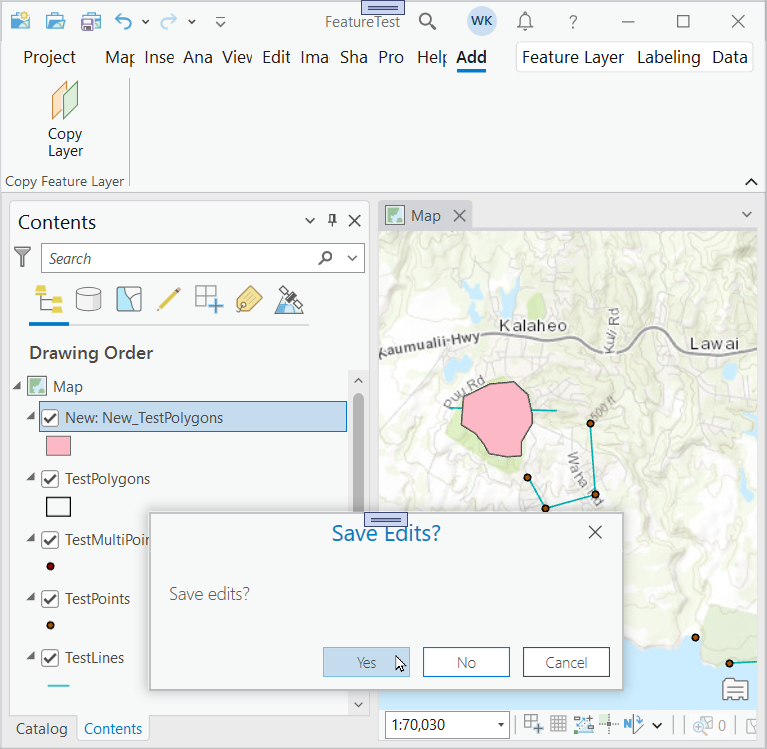This screenshot has width=767, height=749.
Task: Click Cancel in Save Edits dialog
Action: (x=566, y=662)
